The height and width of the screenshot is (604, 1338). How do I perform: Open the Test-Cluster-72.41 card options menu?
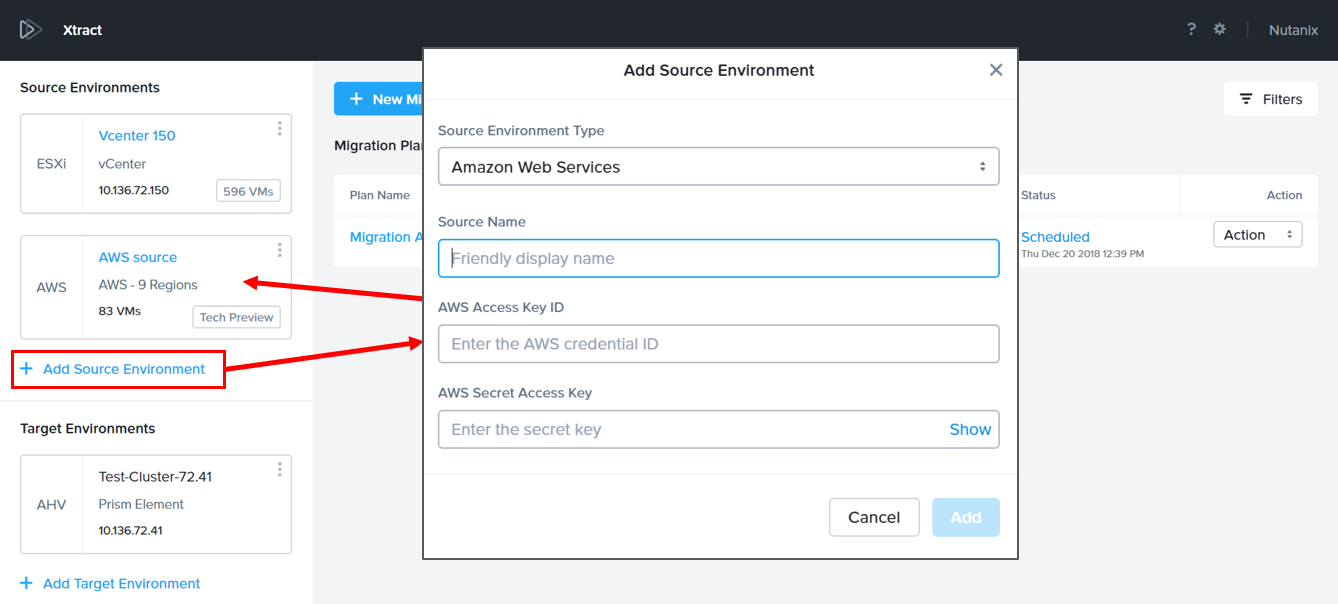pos(279,469)
